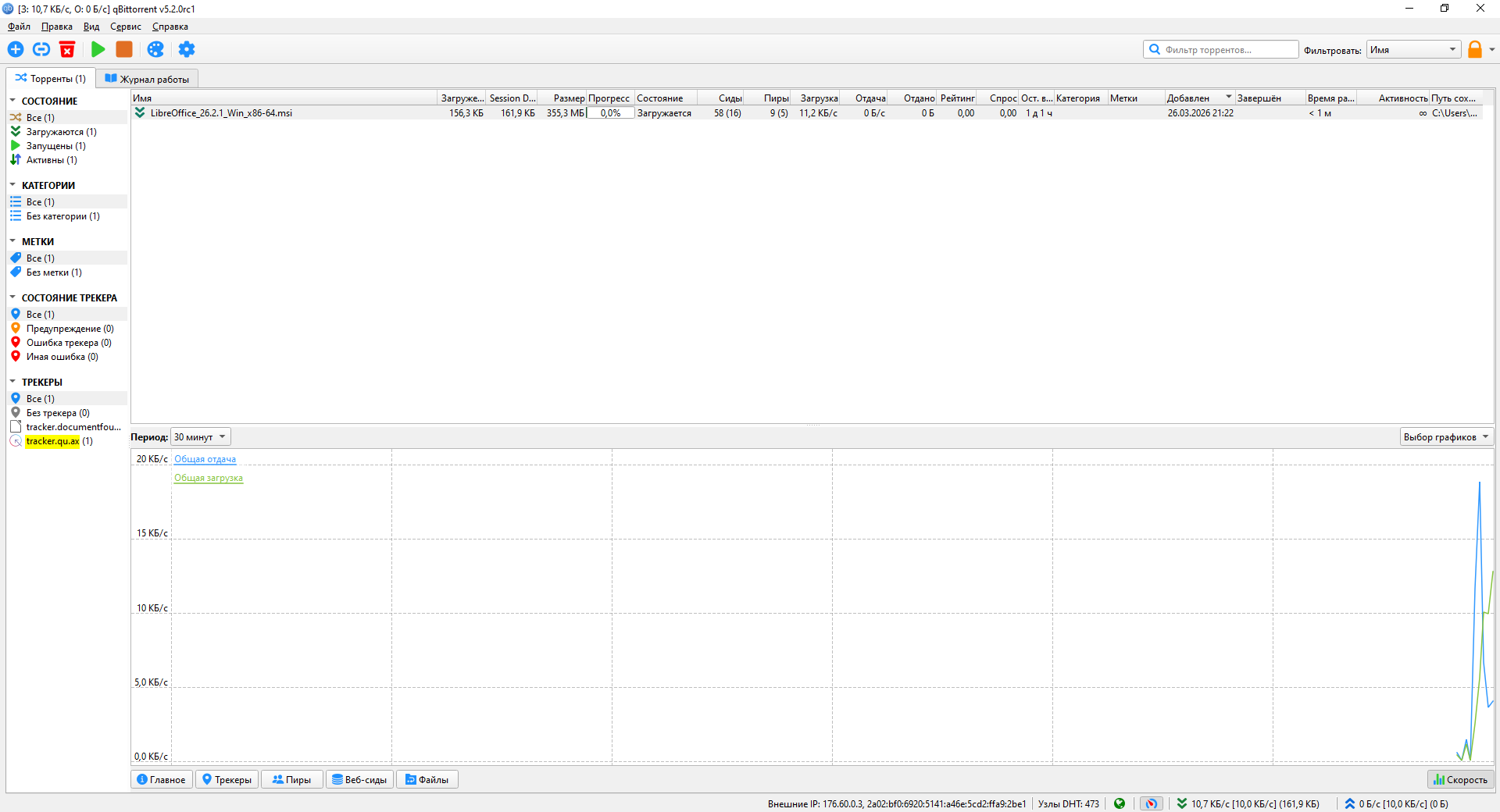The height and width of the screenshot is (812, 1500).
Task: Click the Общая загрузка graph legend link
Action: coord(209,478)
